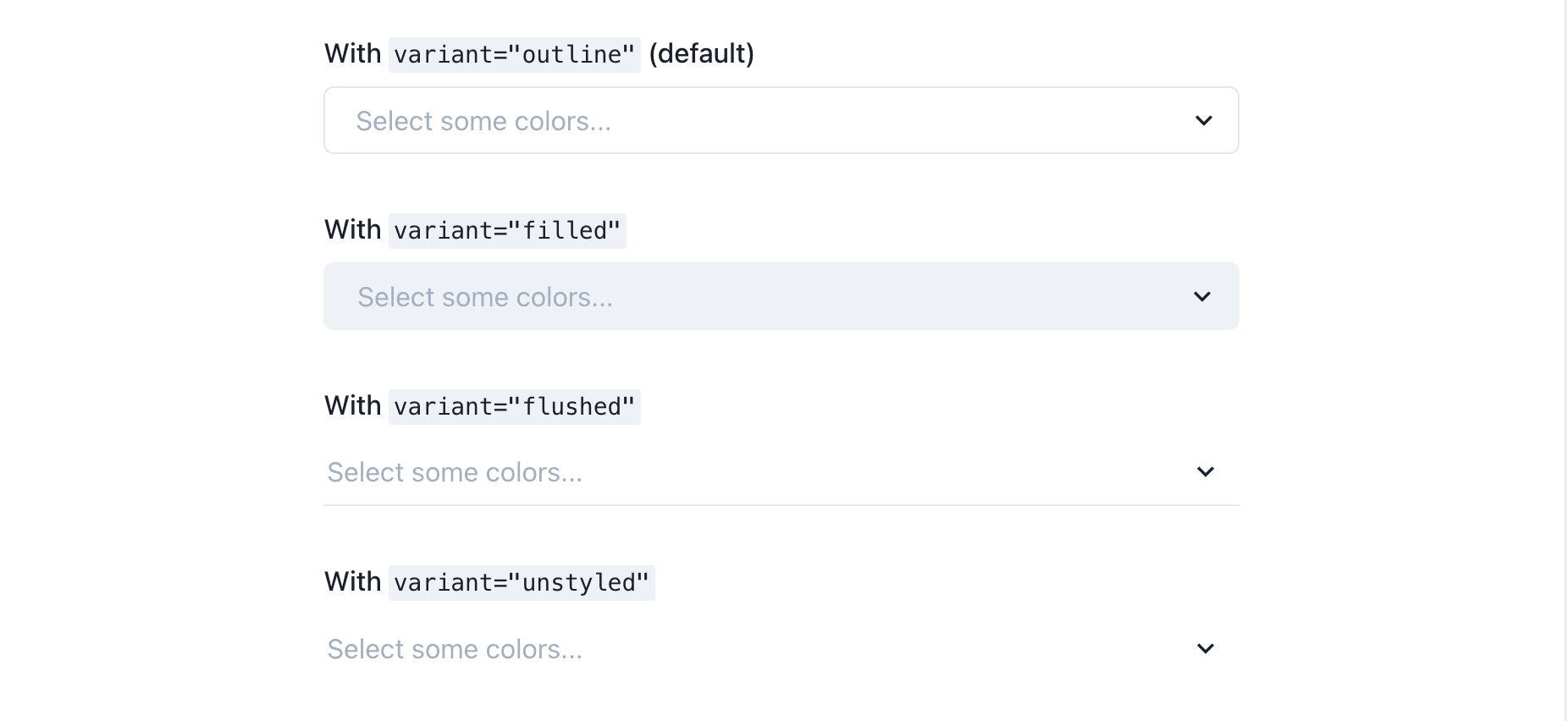
Task: Click the chevron icon on filled select
Action: click(1201, 296)
